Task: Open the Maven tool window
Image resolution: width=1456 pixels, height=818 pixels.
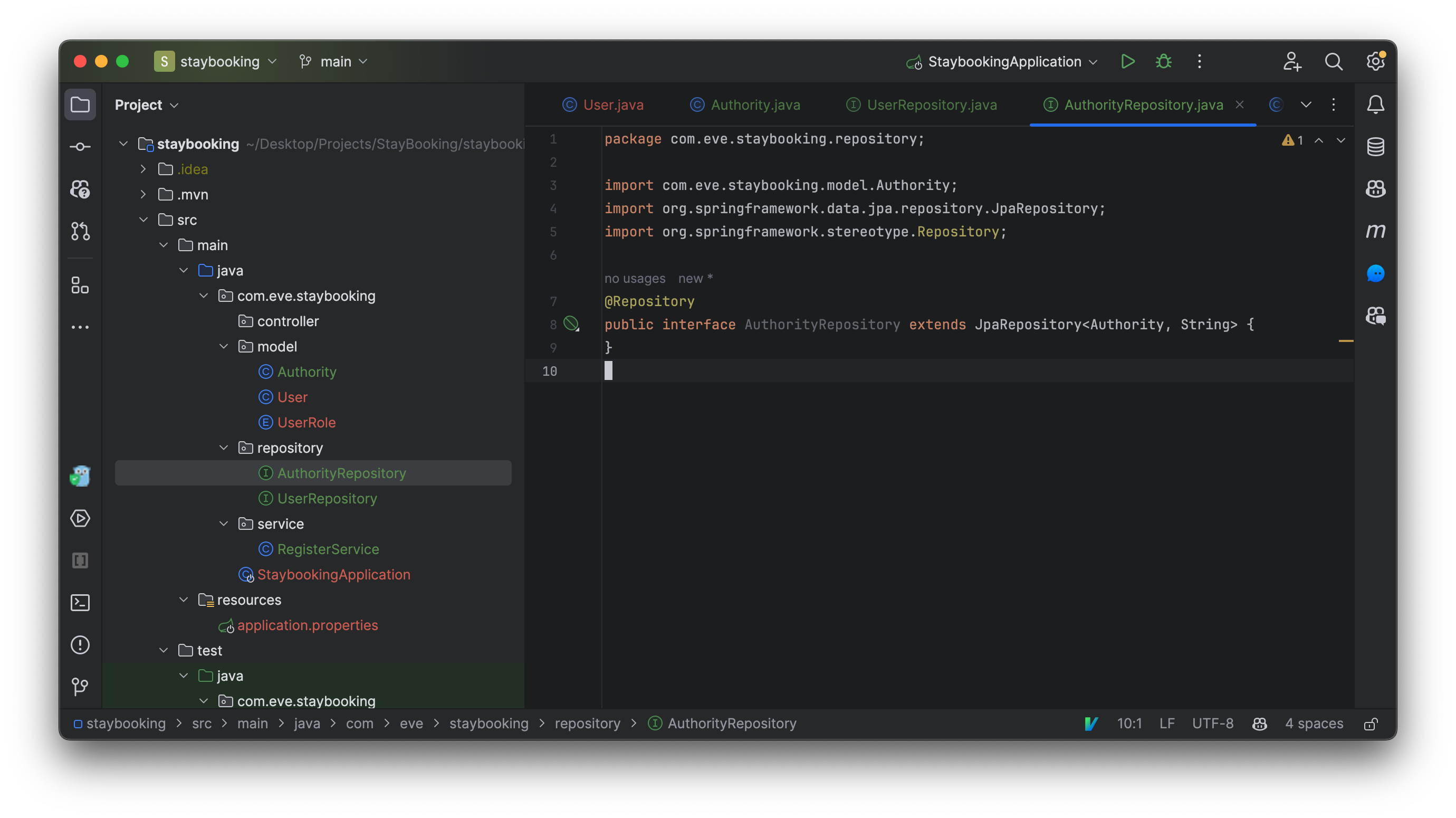Action: 1376,231
